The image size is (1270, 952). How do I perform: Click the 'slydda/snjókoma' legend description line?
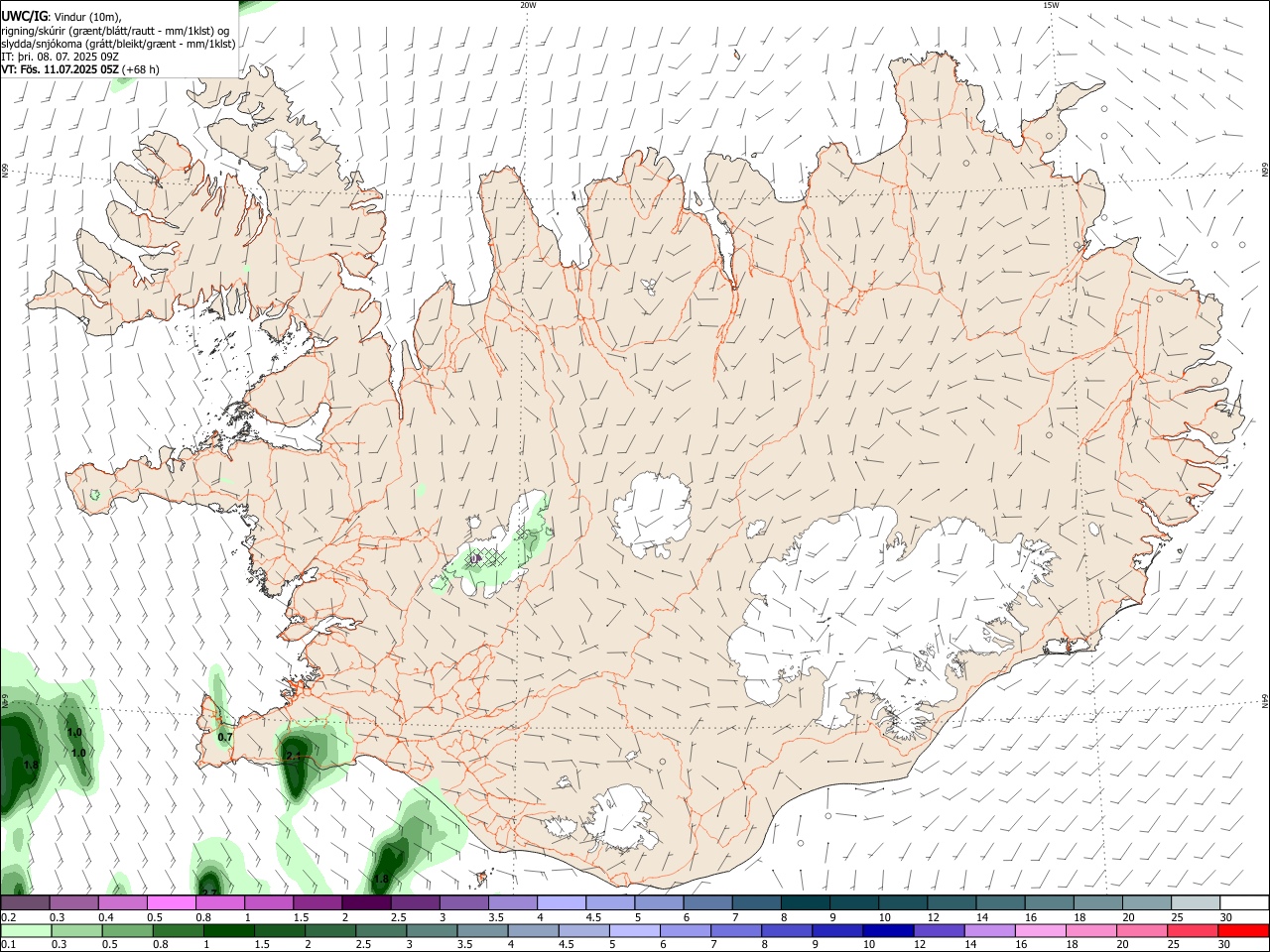coord(119,44)
